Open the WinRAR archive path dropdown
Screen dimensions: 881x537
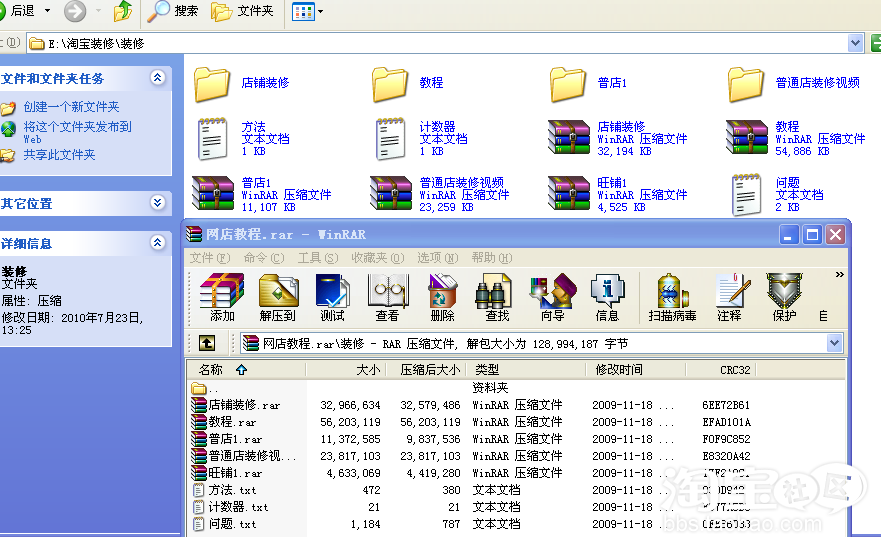[x=834, y=343]
